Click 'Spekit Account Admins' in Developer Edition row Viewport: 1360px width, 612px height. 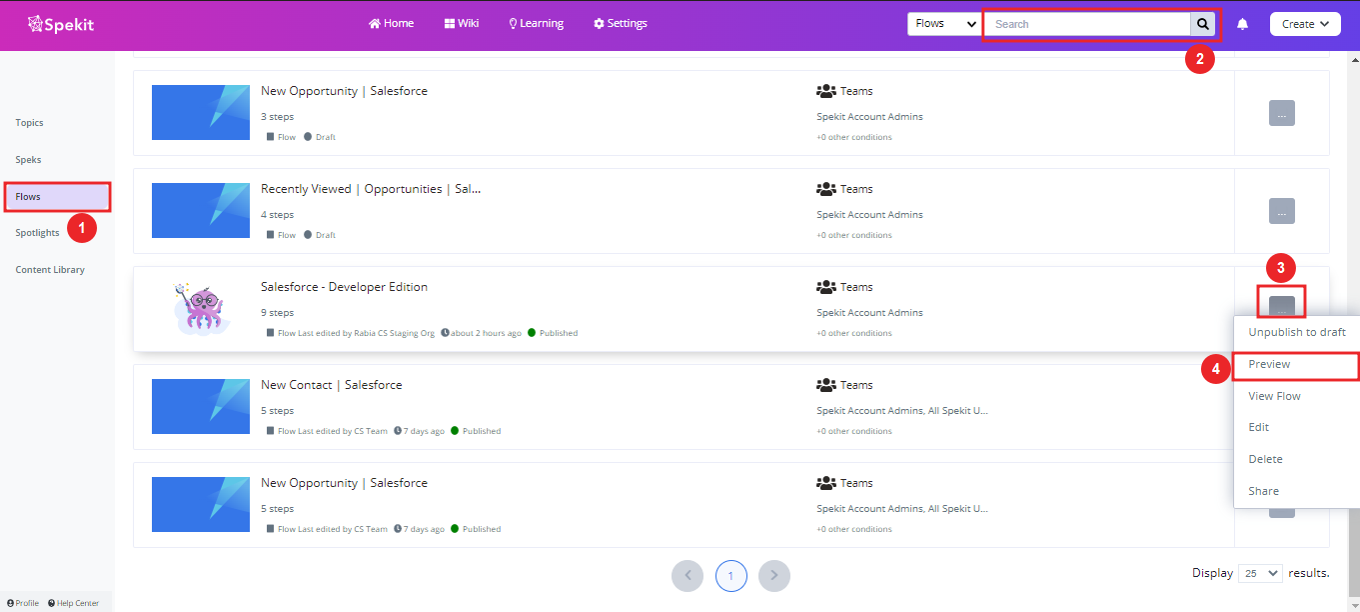(x=870, y=313)
